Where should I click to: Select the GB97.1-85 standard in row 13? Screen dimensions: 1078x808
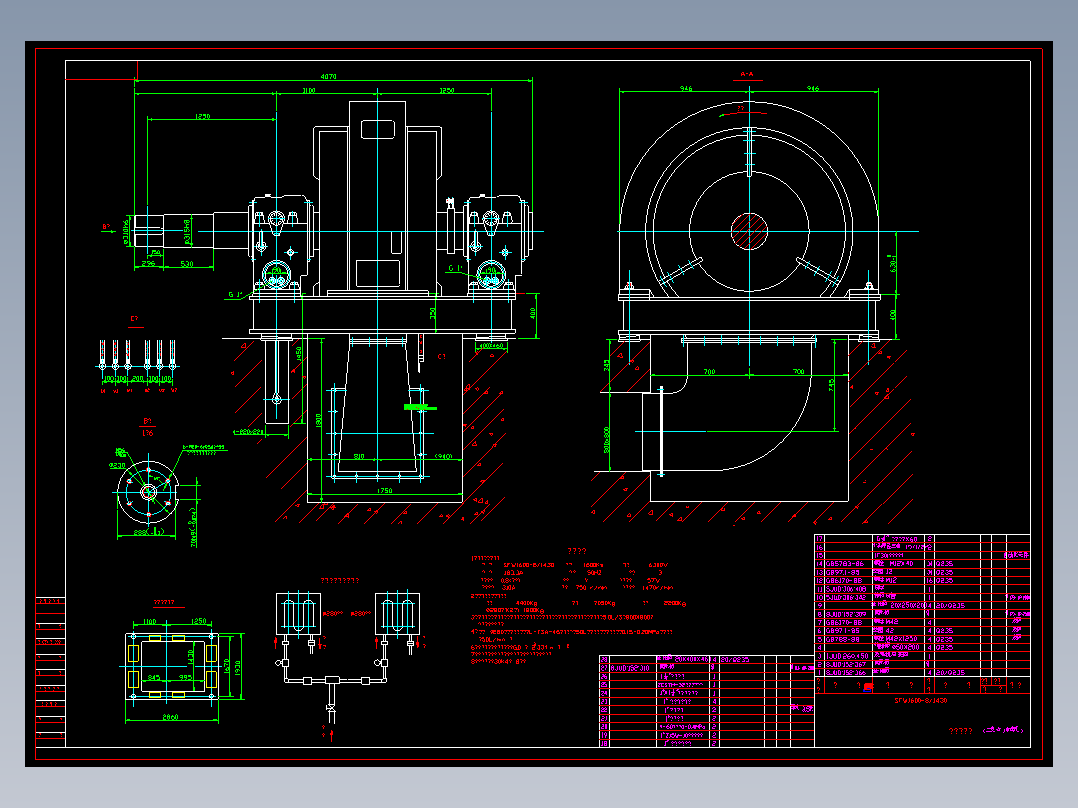coord(843,572)
